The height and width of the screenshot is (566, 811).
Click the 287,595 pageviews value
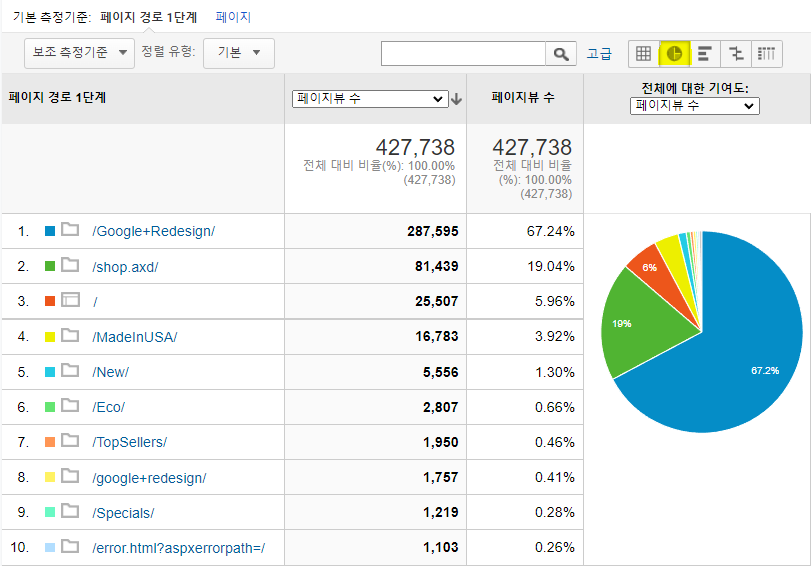(x=432, y=231)
